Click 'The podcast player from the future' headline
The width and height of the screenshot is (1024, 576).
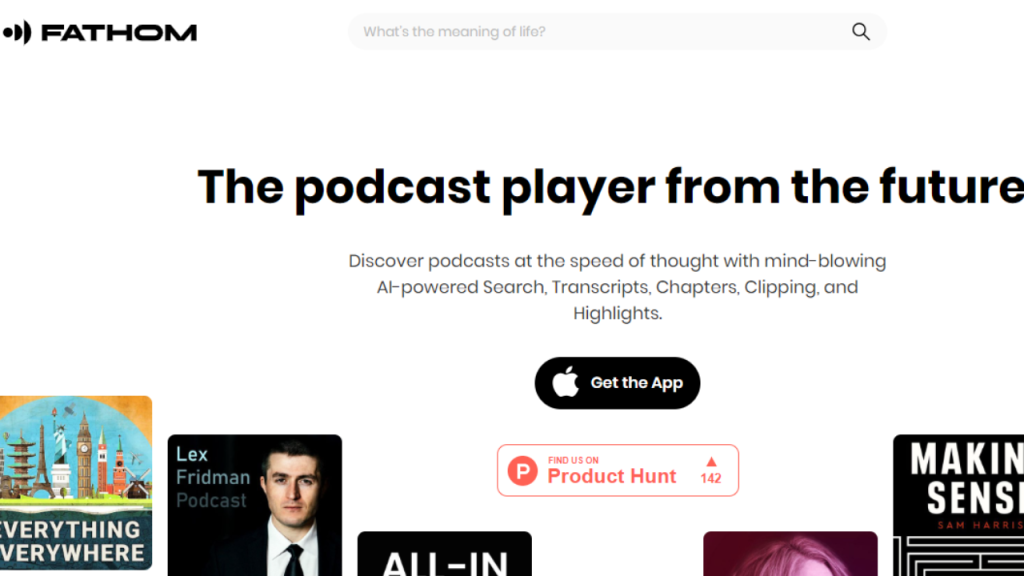coord(611,187)
